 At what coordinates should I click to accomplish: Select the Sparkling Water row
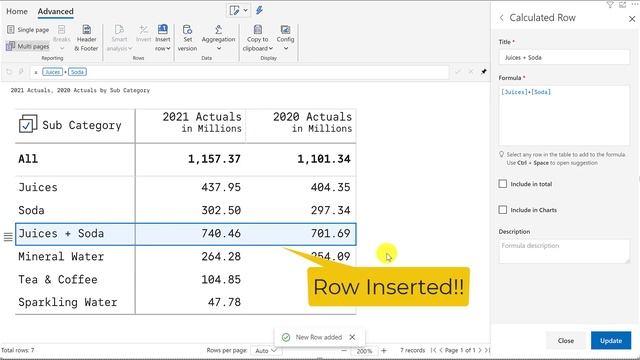(186, 302)
